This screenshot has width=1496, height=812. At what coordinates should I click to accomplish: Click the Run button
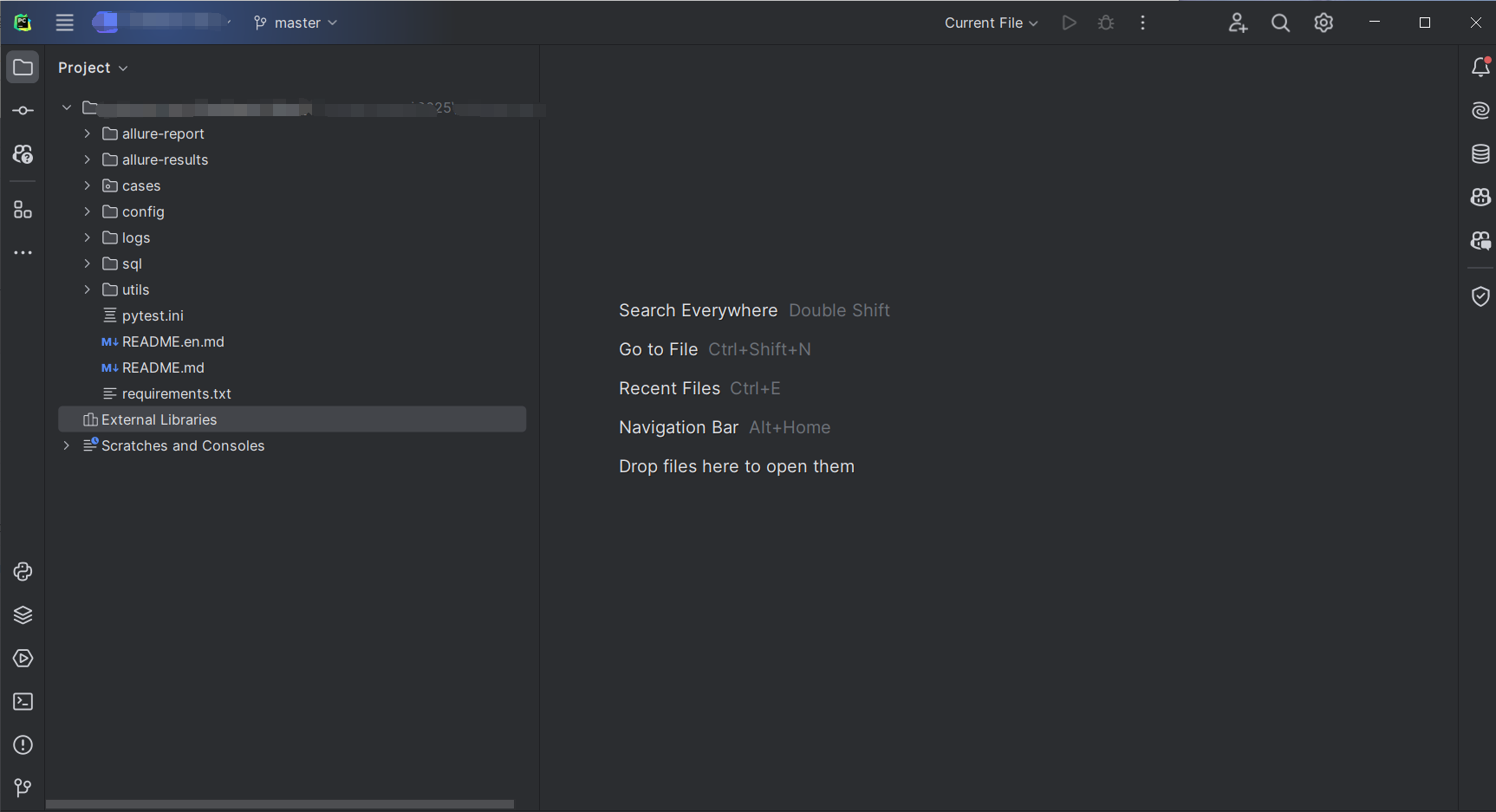(x=1069, y=23)
